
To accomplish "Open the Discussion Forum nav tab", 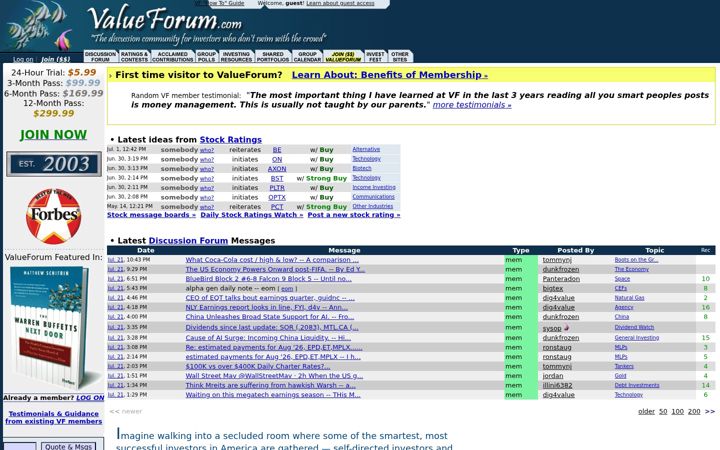I will pos(101,56).
